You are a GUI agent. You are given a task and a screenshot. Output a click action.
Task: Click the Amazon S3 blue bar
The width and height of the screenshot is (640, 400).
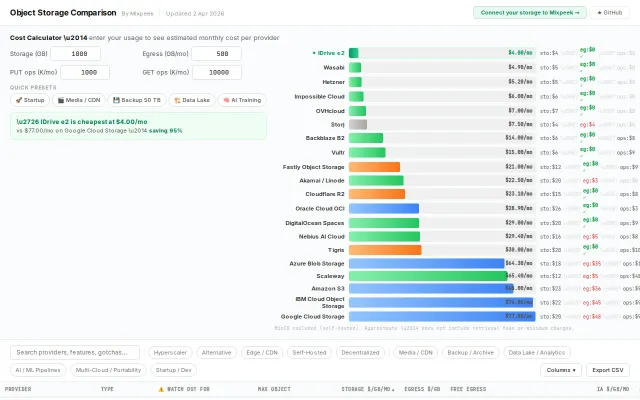pyautogui.click(x=431, y=289)
